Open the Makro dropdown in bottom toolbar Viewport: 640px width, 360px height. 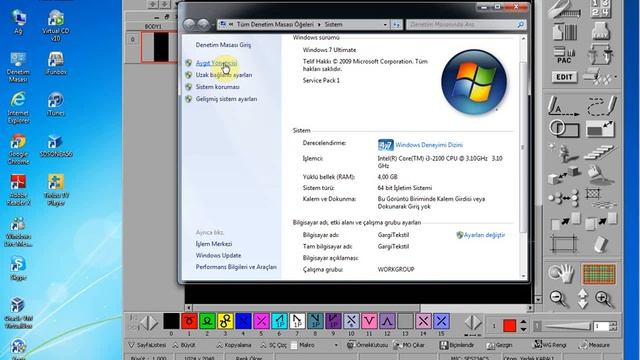pyautogui.click(x=336, y=345)
